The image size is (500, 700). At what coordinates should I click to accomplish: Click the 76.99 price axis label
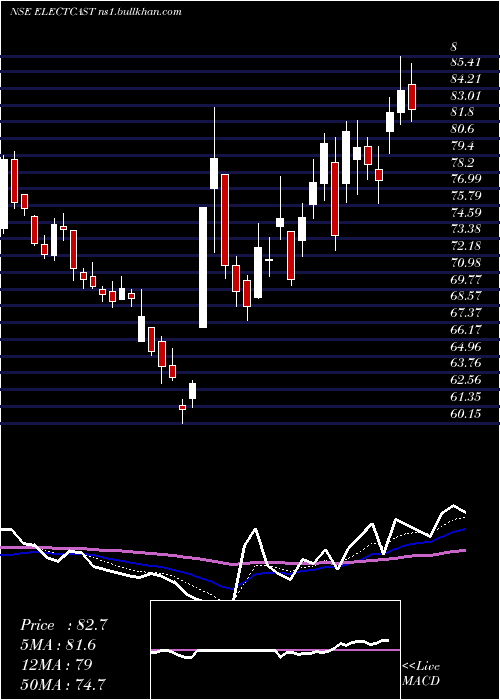click(x=466, y=179)
